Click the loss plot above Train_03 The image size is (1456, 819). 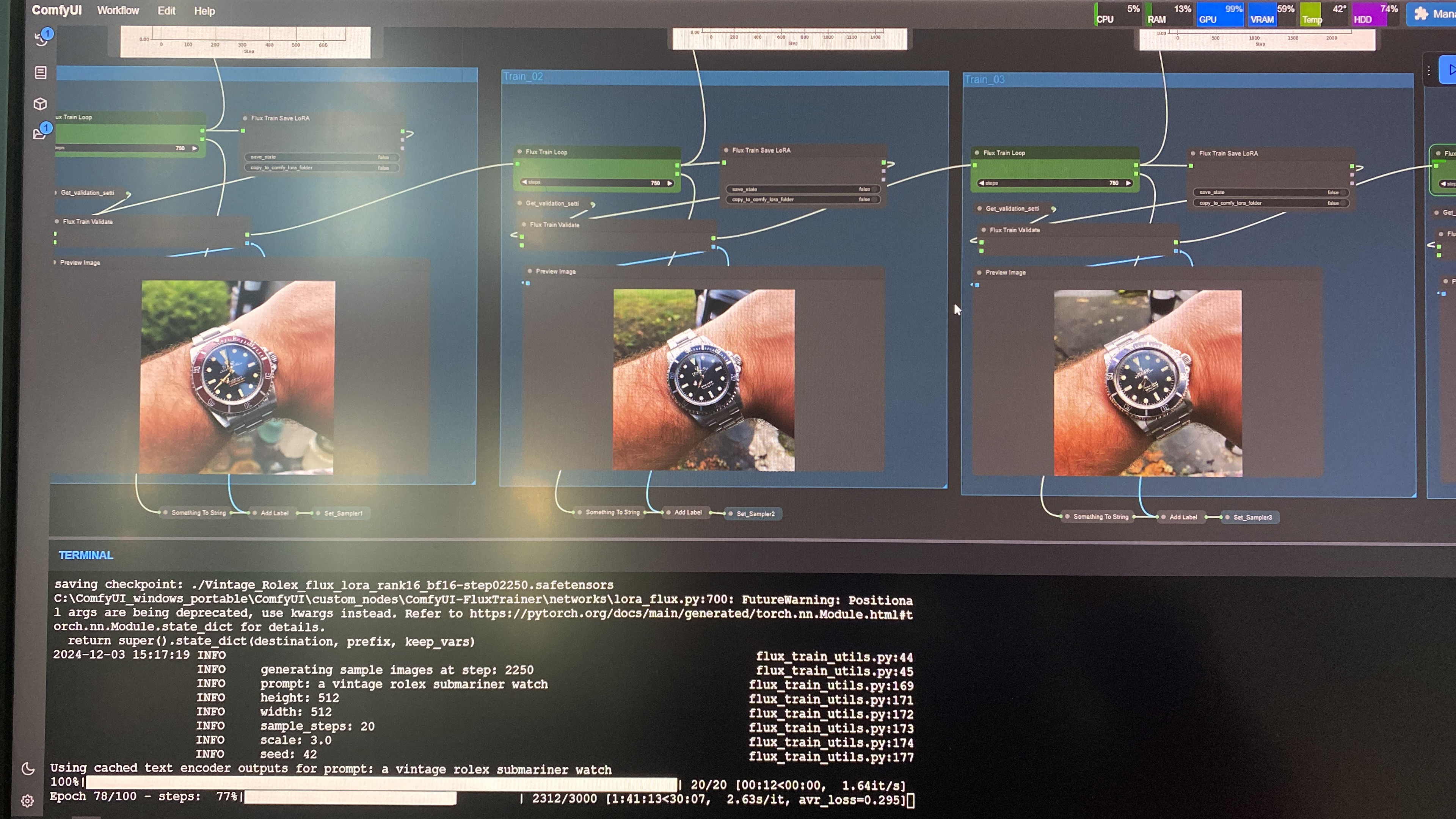coord(1257,39)
